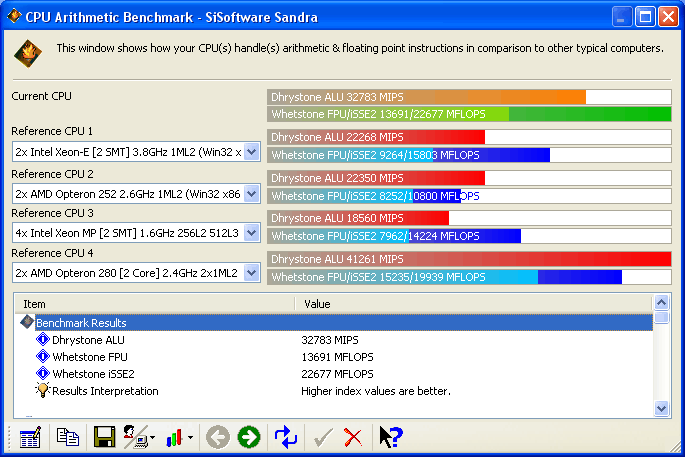Click the Item column header
This screenshot has width=685, height=457.
tap(155, 304)
